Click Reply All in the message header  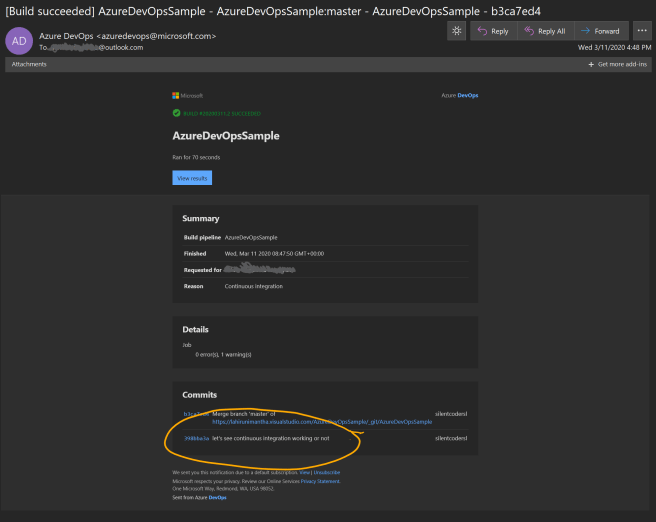pyautogui.click(x=544, y=31)
